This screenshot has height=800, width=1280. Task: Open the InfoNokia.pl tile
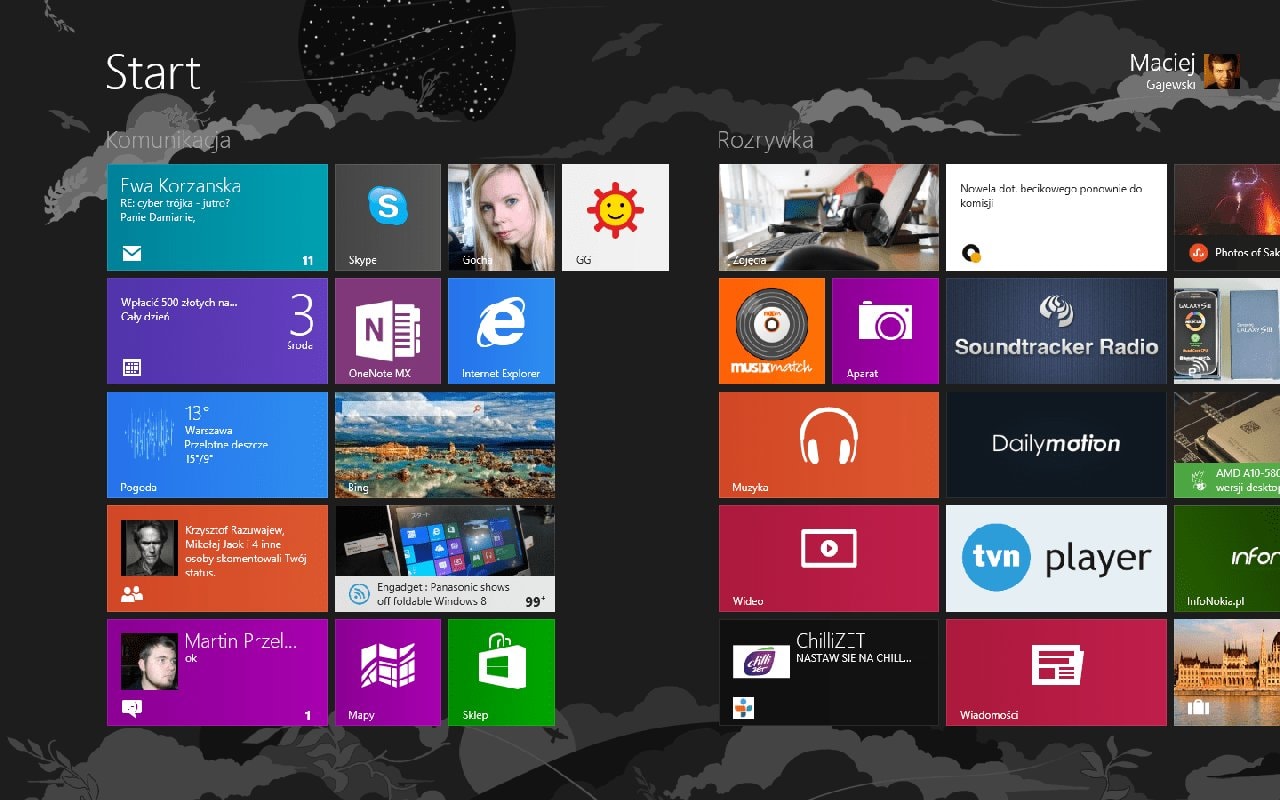coord(1227,558)
